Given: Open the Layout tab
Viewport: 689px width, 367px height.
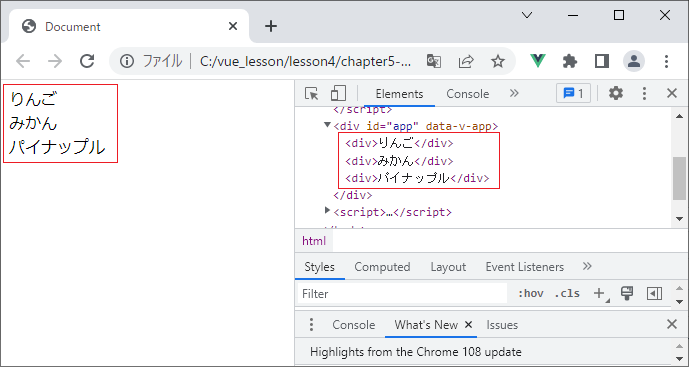Looking at the screenshot, I should coord(448,267).
